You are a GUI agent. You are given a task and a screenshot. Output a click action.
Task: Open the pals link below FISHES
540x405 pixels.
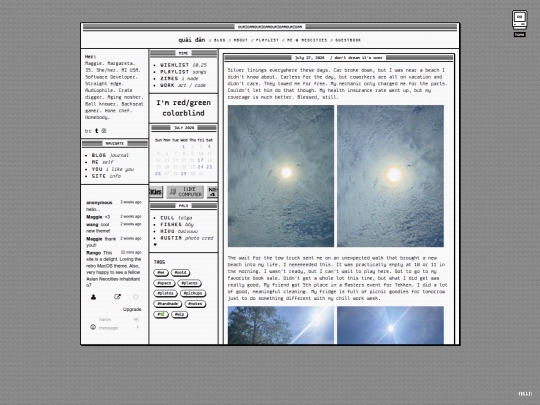click(179, 231)
